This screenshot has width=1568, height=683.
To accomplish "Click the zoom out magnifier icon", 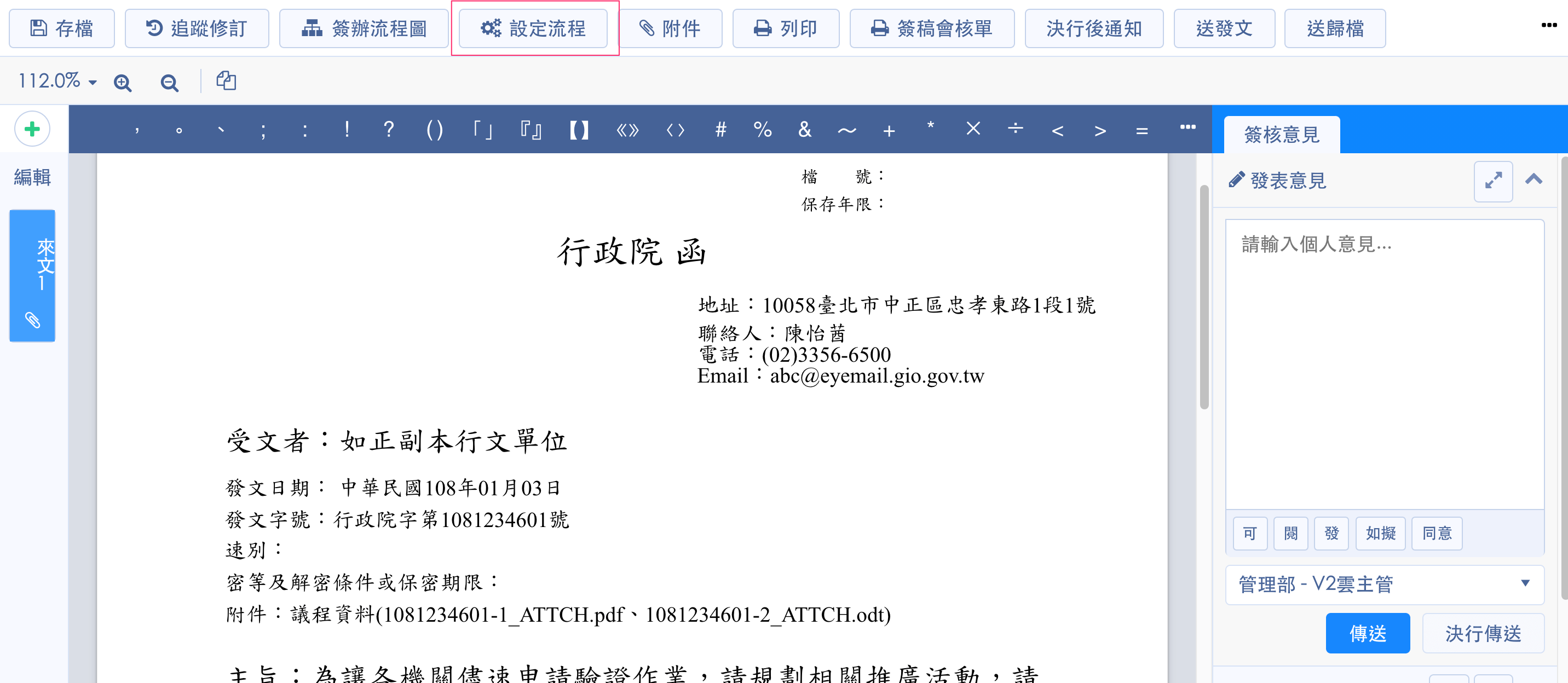I will (x=169, y=82).
